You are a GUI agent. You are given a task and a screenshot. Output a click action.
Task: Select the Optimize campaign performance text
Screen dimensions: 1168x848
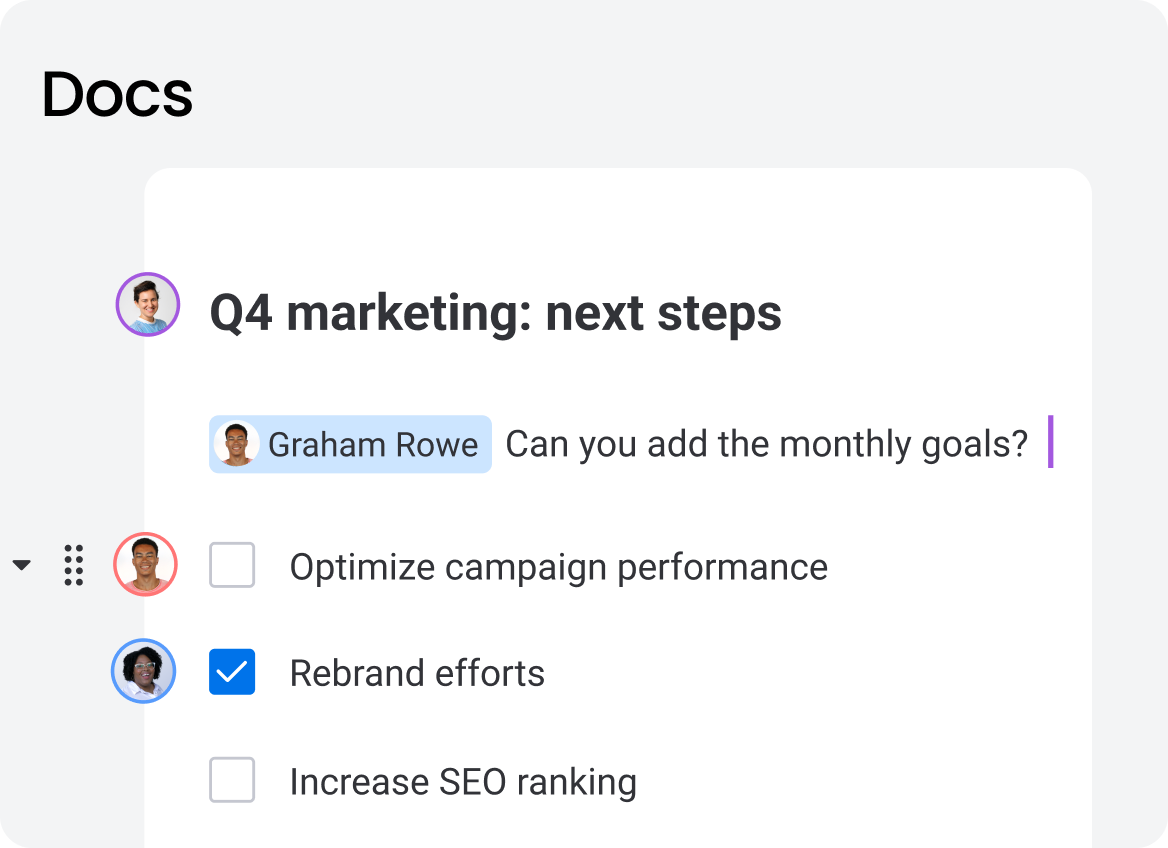[559, 568]
